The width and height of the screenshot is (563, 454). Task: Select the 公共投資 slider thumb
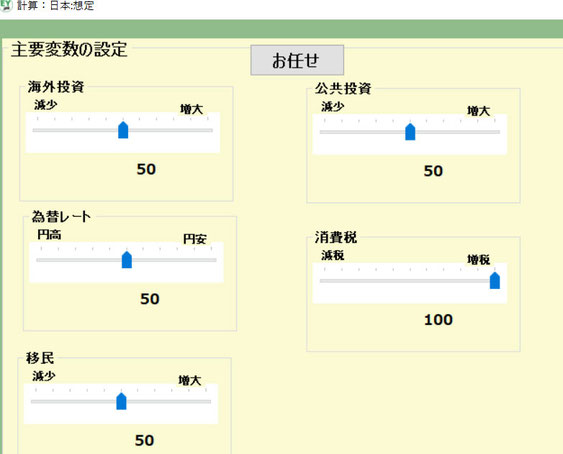pyautogui.click(x=410, y=131)
